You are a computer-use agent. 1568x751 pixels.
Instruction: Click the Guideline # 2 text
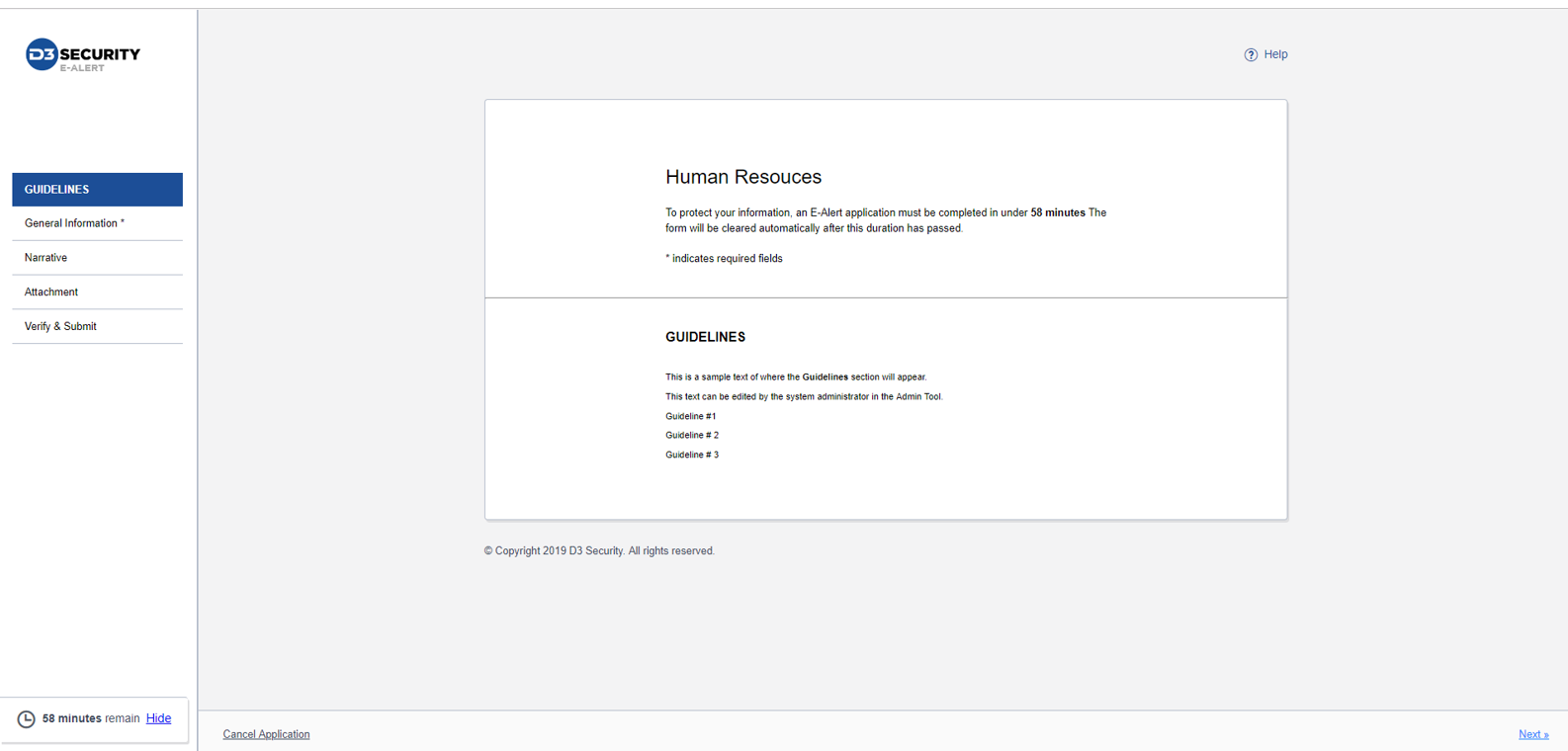(691, 435)
